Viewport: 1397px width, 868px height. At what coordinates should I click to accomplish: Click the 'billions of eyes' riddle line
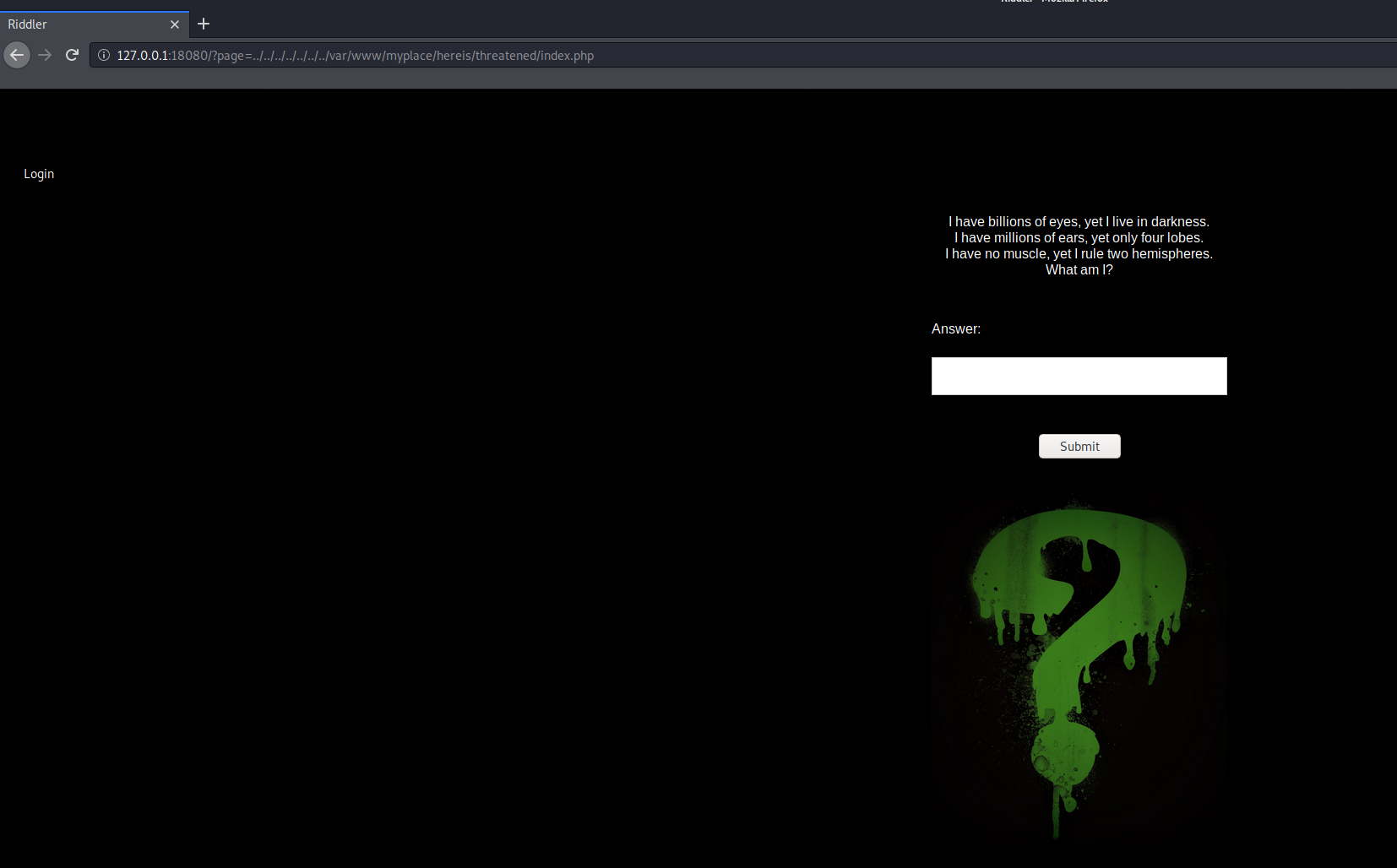point(1079,221)
